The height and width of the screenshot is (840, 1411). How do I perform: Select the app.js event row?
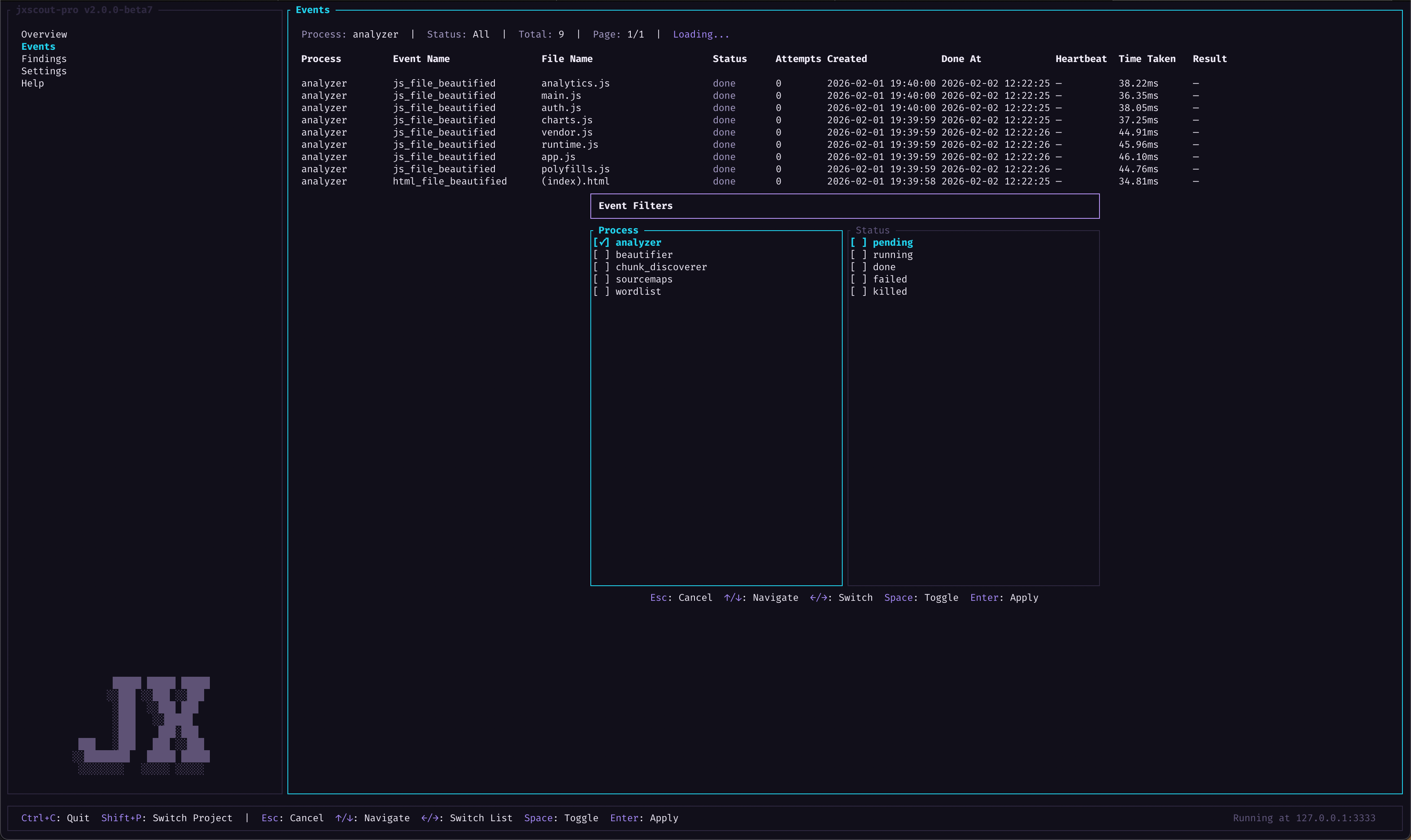click(750, 157)
